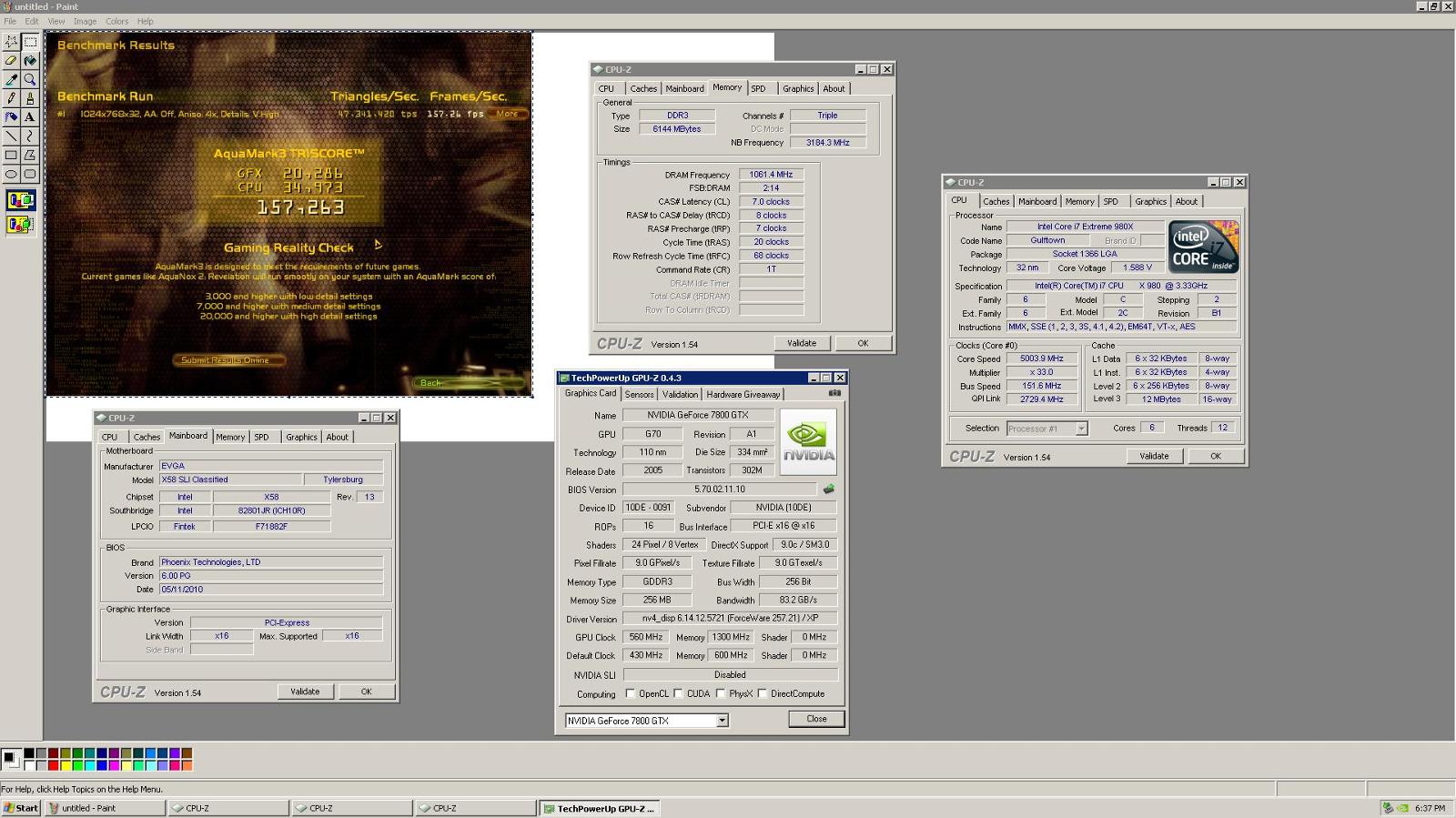1456x818 pixels.
Task: Click the NVIDIA logo in GPU-Z
Action: coord(808,441)
